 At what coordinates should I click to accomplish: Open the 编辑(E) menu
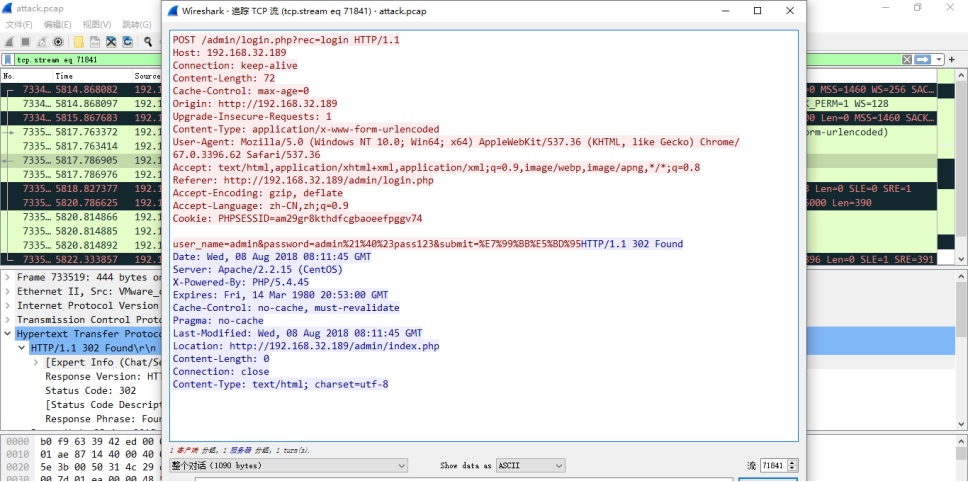pos(57,25)
